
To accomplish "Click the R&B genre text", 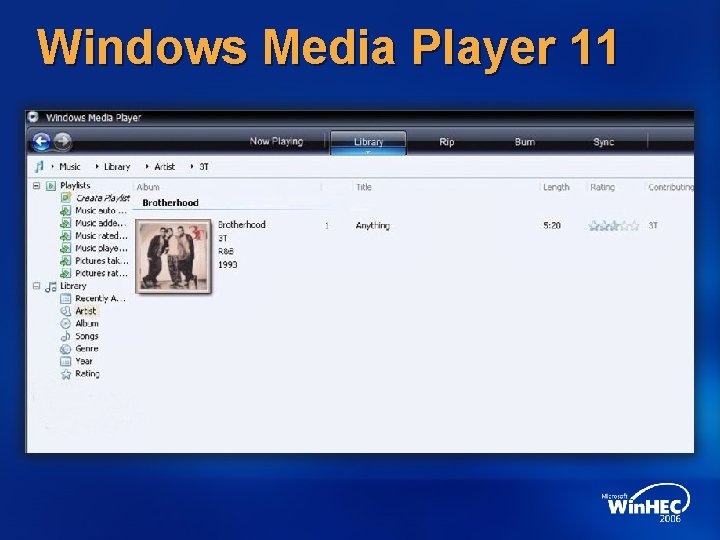I will click(x=226, y=251).
